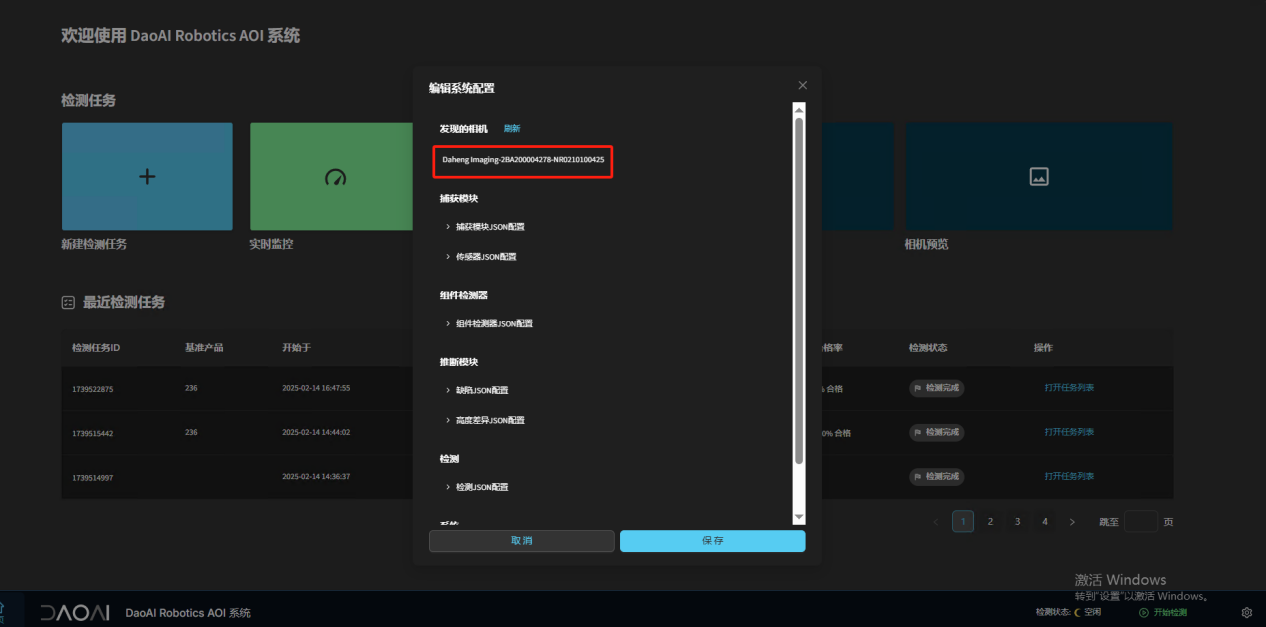The width and height of the screenshot is (1266, 627).
Task: Open the 相机预览 image icon card
Action: click(x=1039, y=177)
